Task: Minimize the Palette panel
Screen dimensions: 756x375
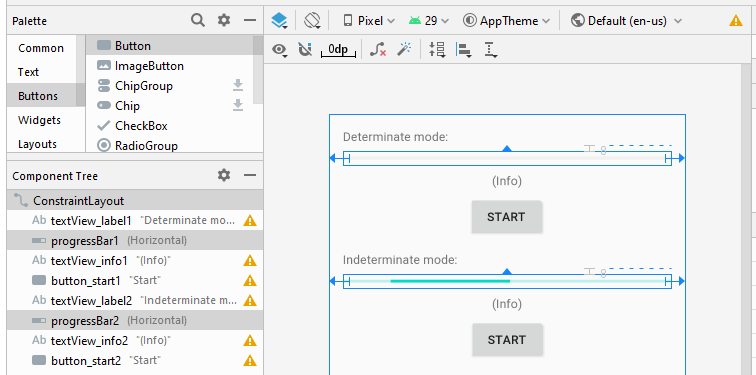Action: click(250, 20)
